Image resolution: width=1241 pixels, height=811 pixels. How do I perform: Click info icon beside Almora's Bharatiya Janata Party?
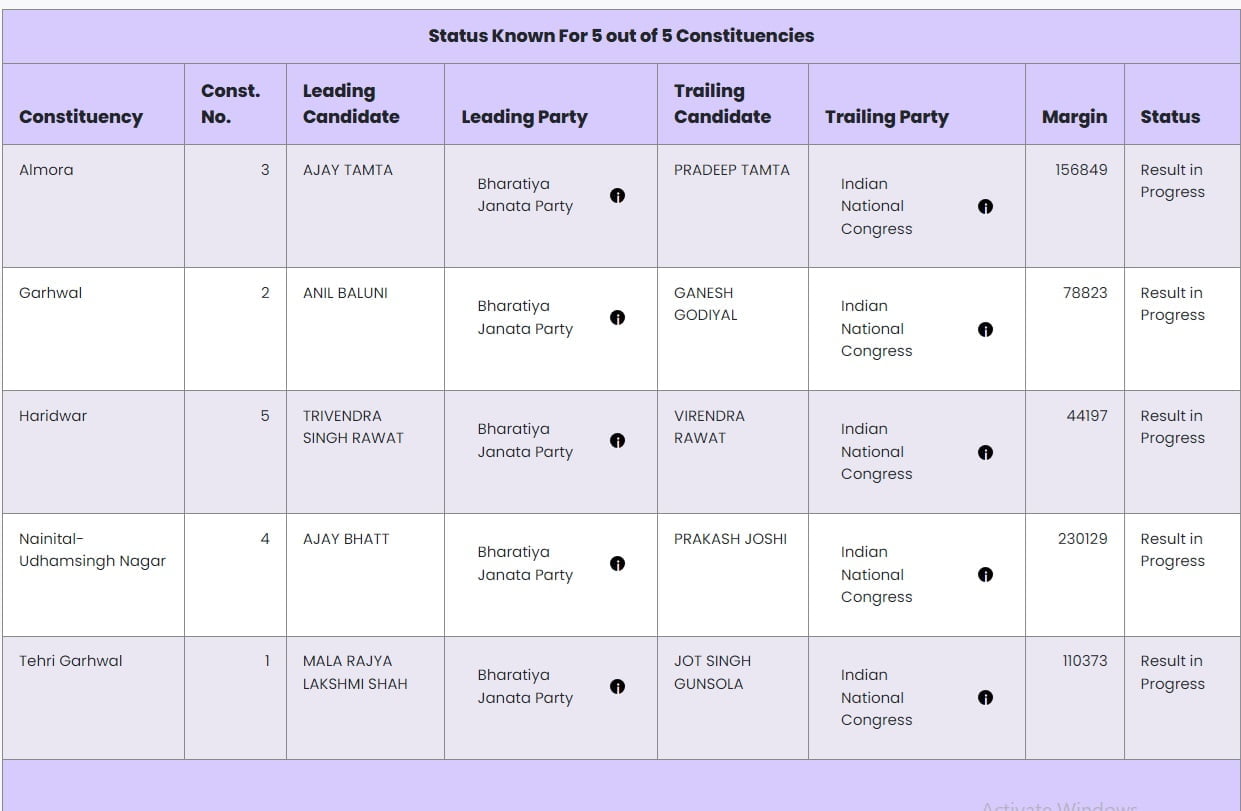617,195
